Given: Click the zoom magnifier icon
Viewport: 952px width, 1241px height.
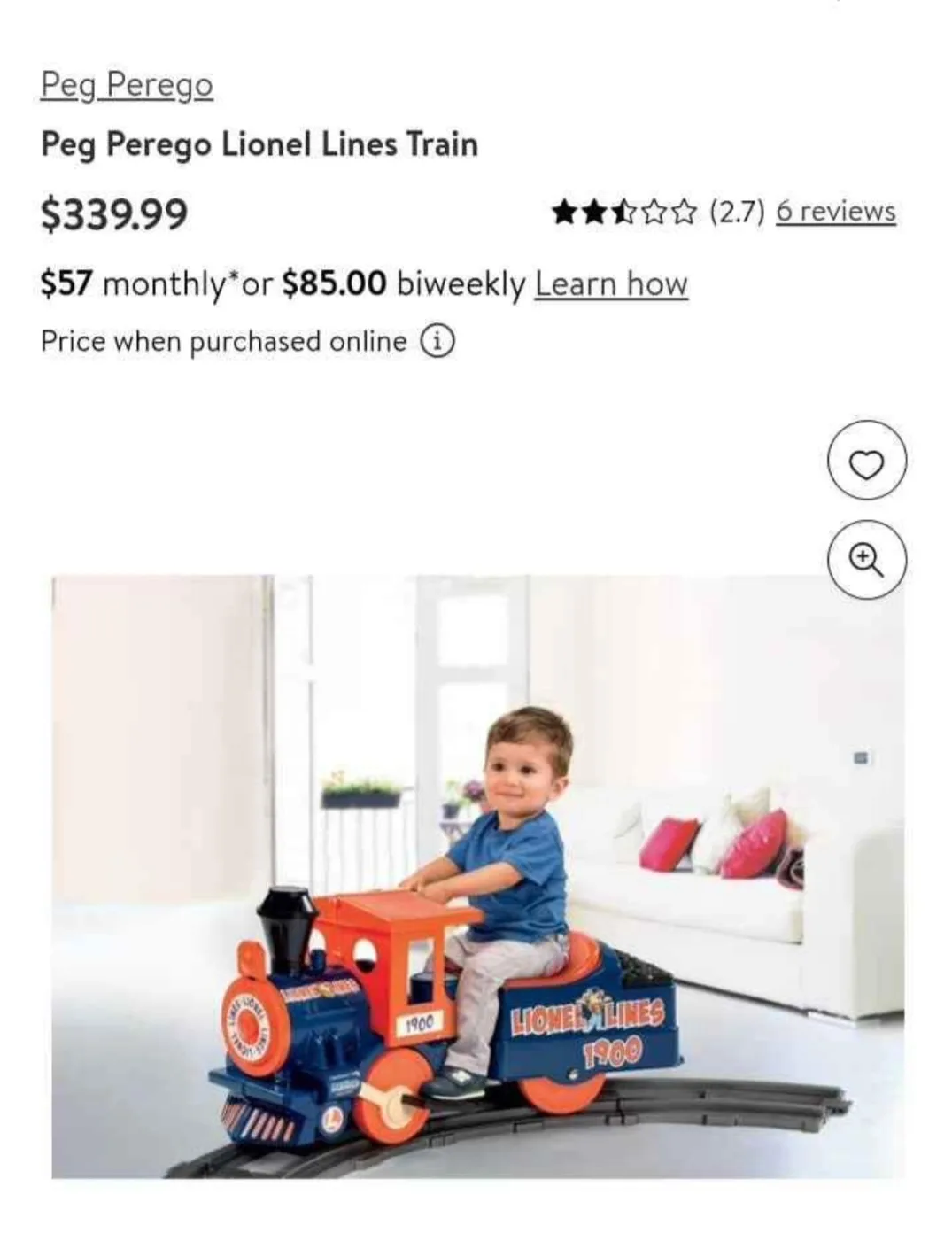Looking at the screenshot, I should tap(866, 560).
